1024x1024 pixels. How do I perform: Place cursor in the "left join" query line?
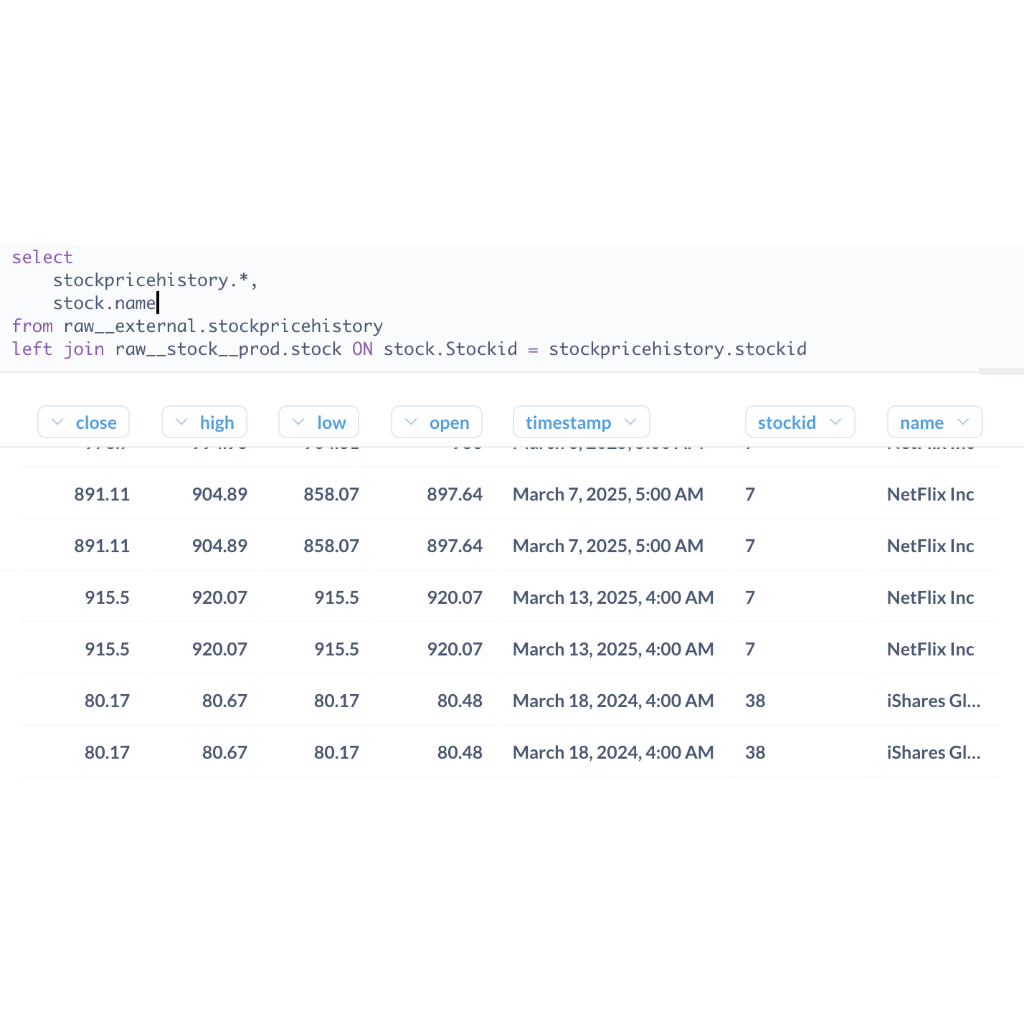click(x=408, y=349)
